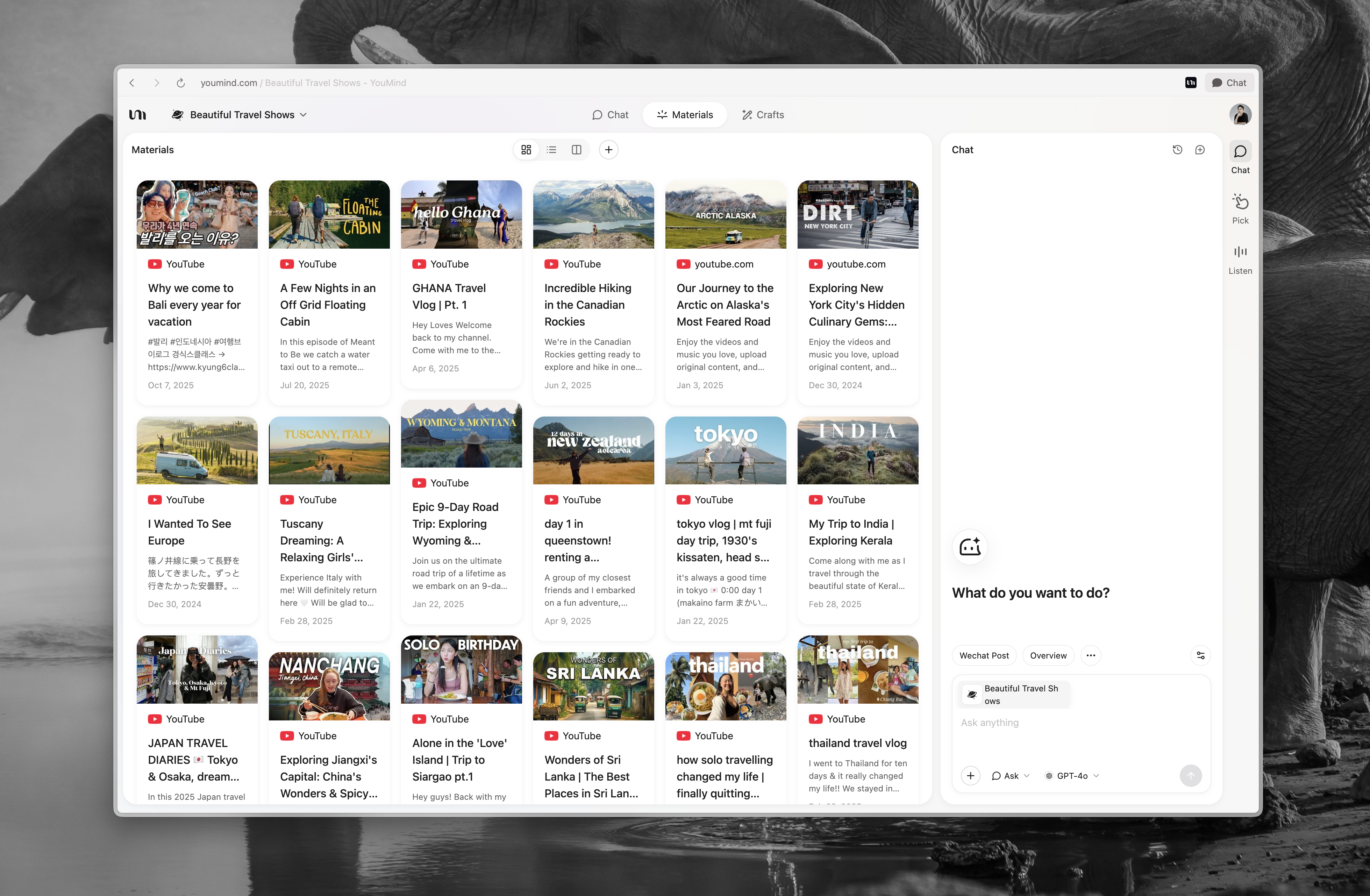The image size is (1370, 896).
Task: Switch to the Crafts tab
Action: 763,115
